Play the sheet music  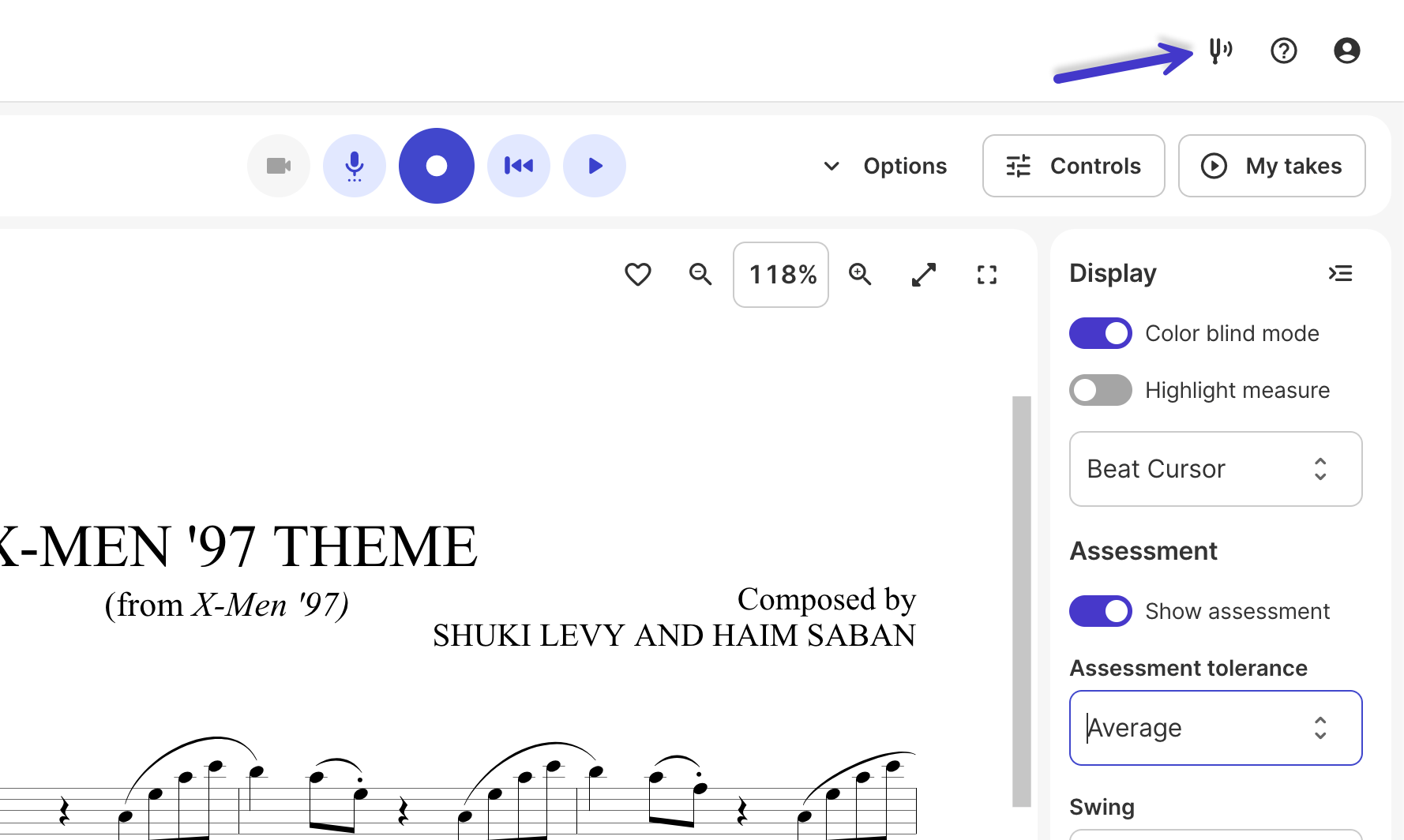pyautogui.click(x=595, y=166)
